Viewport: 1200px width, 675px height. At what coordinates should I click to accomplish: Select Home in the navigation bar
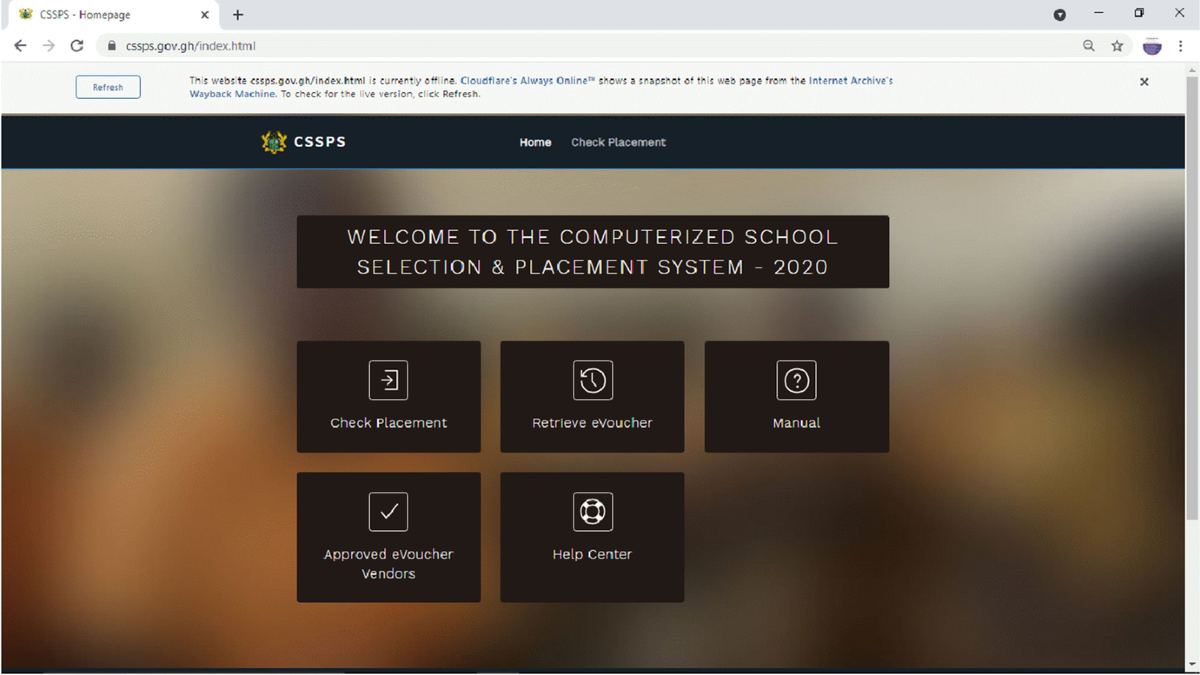click(x=535, y=143)
